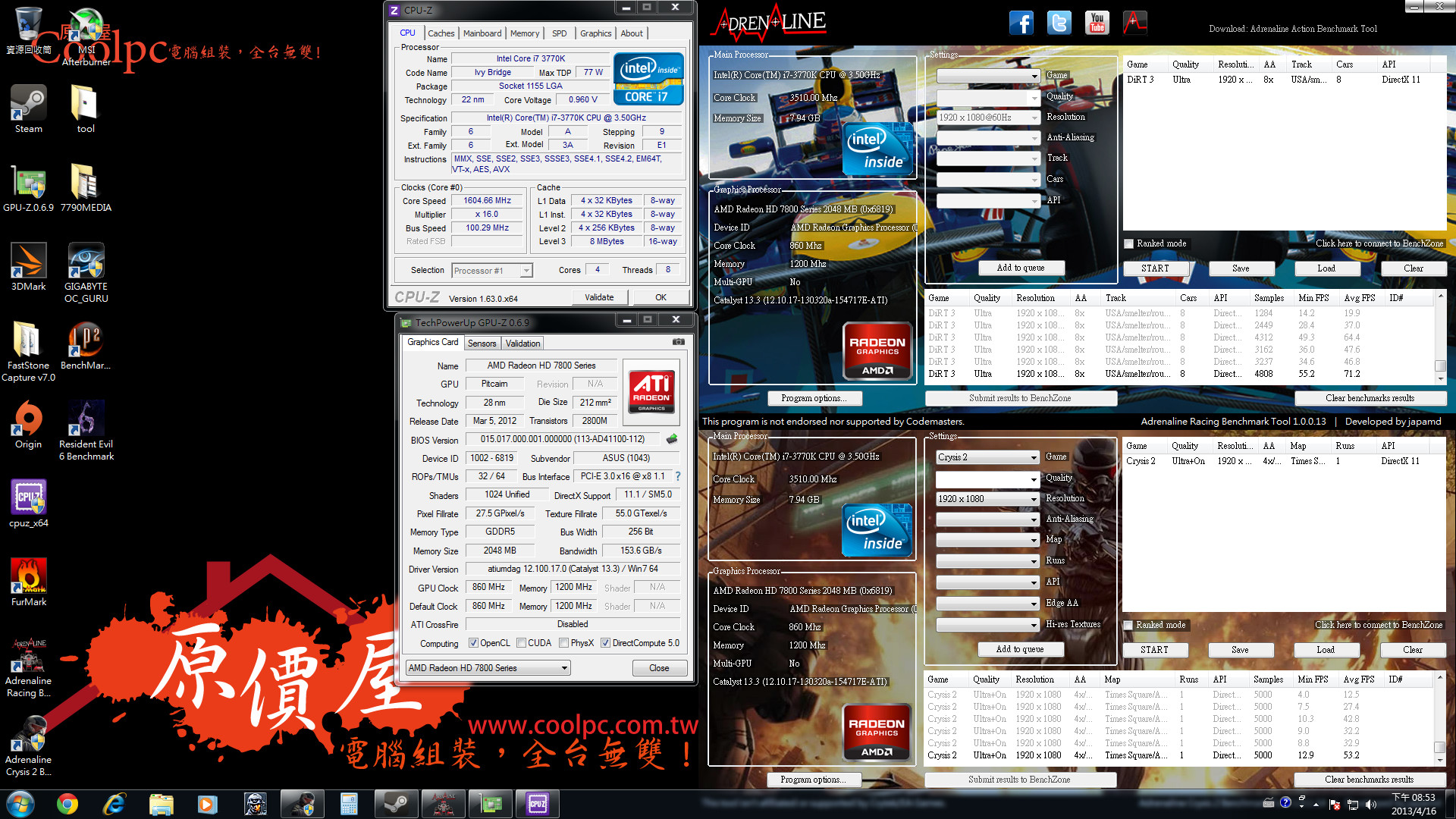Open the Steam desktop icon
Screen dimensions: 1456x819
click(29, 108)
